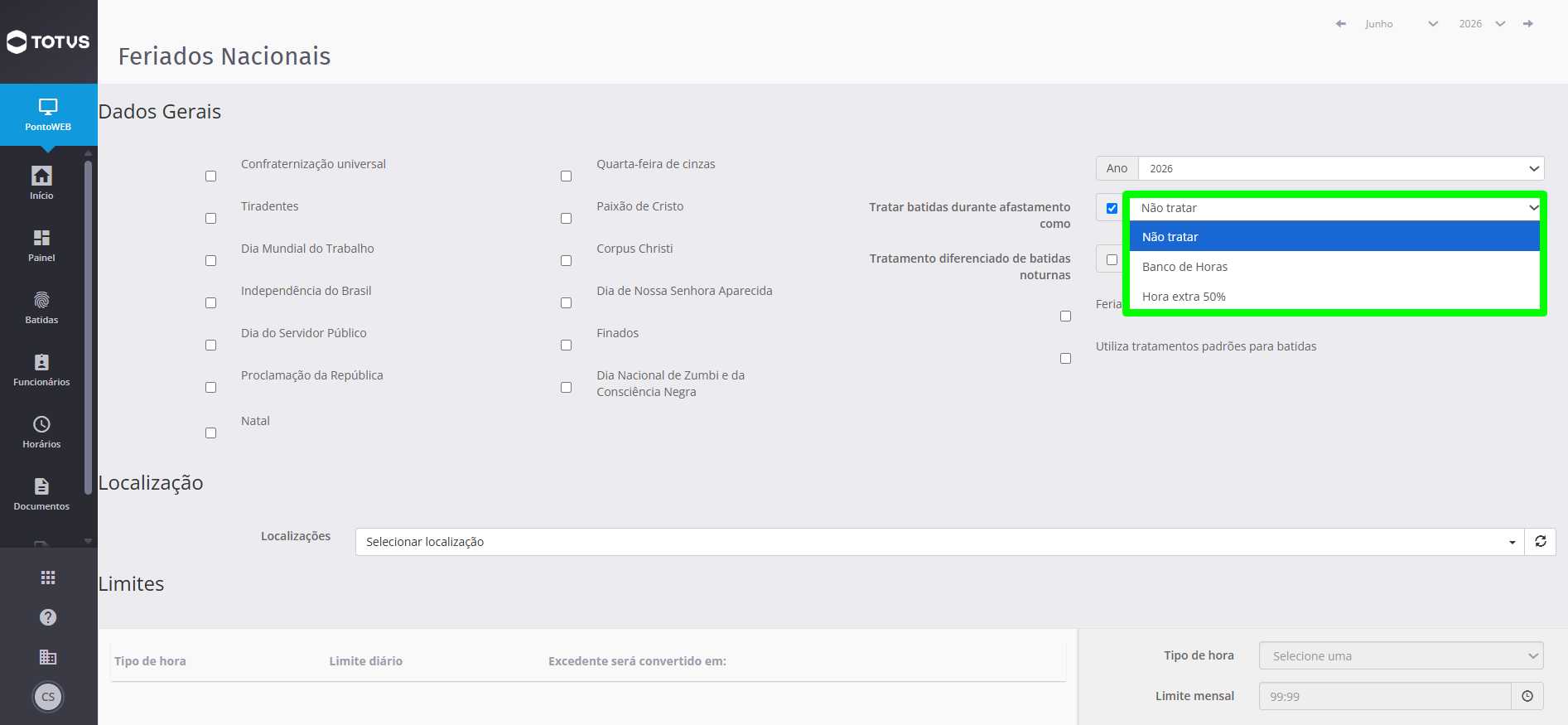Check Dia de Nossa Senhora Aparecida holiday

pyautogui.click(x=566, y=303)
